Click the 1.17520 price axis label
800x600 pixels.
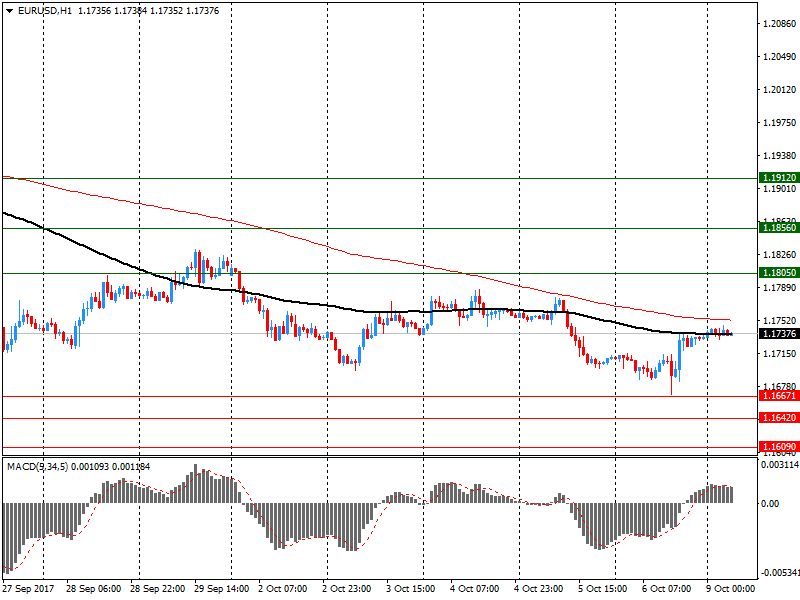coord(780,320)
